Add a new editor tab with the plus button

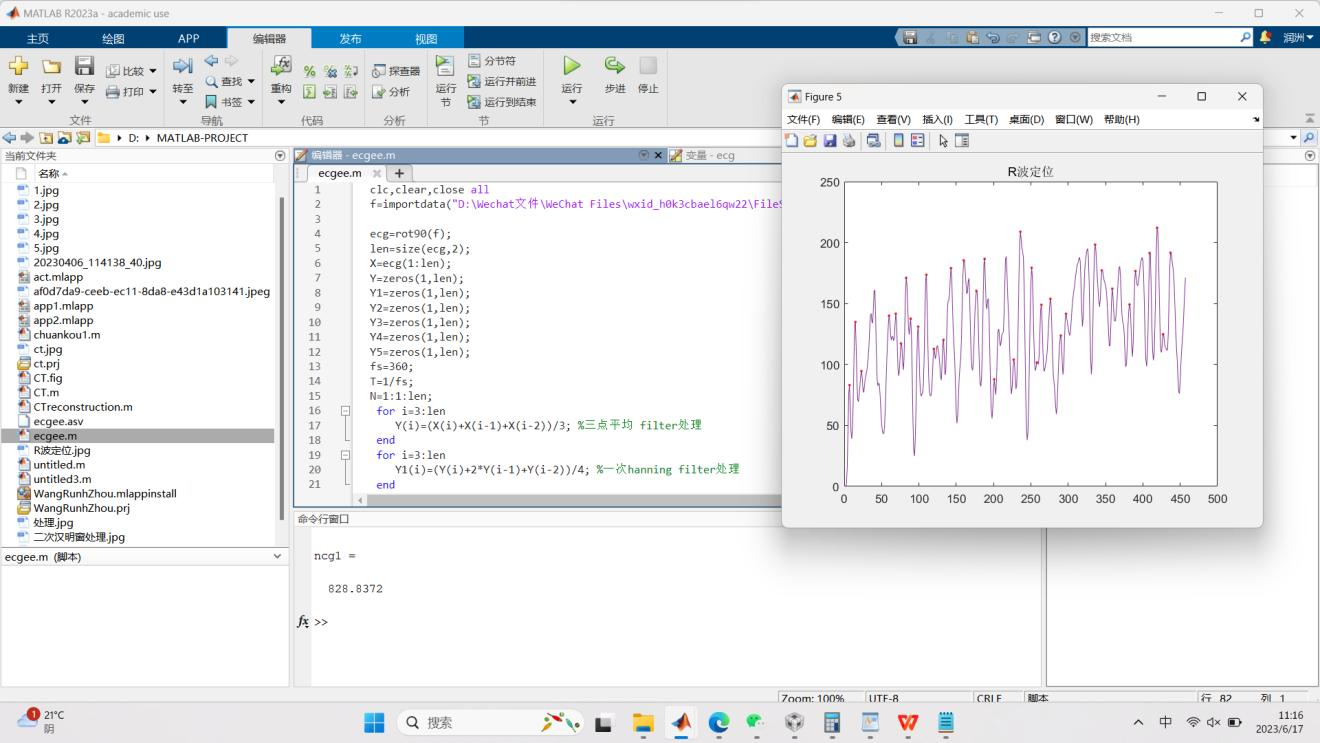click(399, 173)
